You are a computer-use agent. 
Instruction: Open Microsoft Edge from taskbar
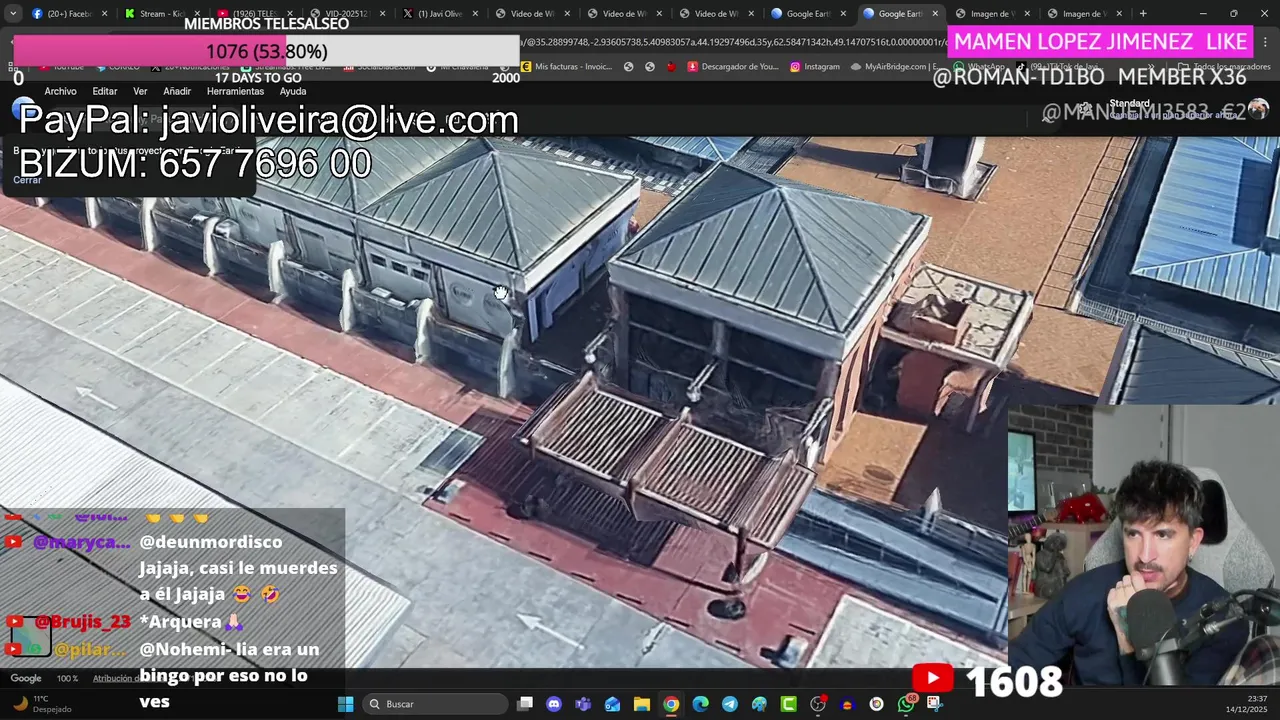pyautogui.click(x=700, y=704)
